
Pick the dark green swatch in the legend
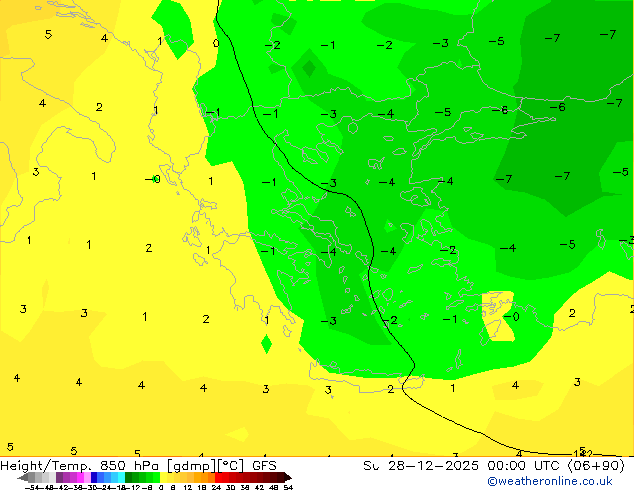(x=128, y=477)
